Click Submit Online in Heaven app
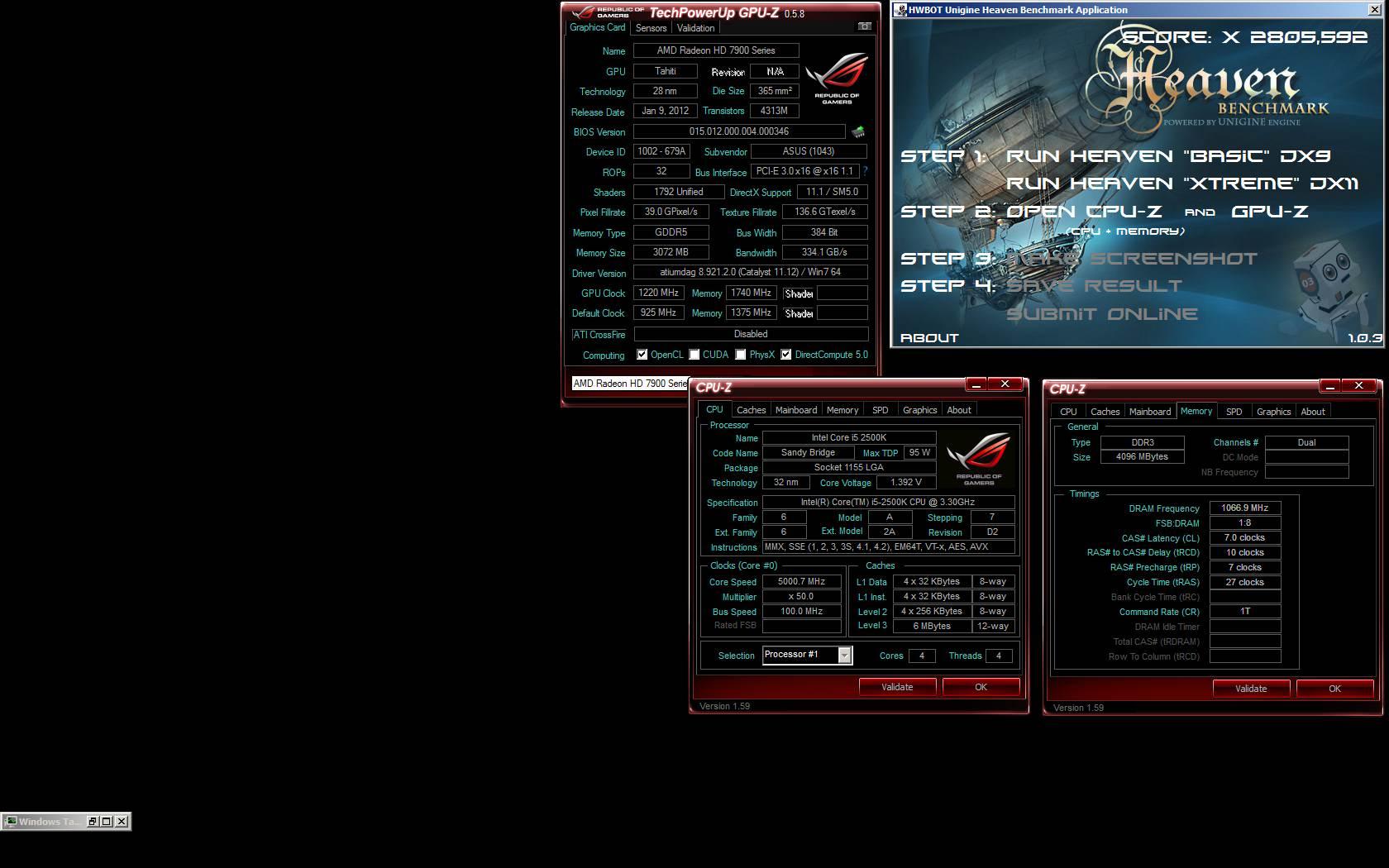Screen dimensions: 1389x868 coord(1101,314)
